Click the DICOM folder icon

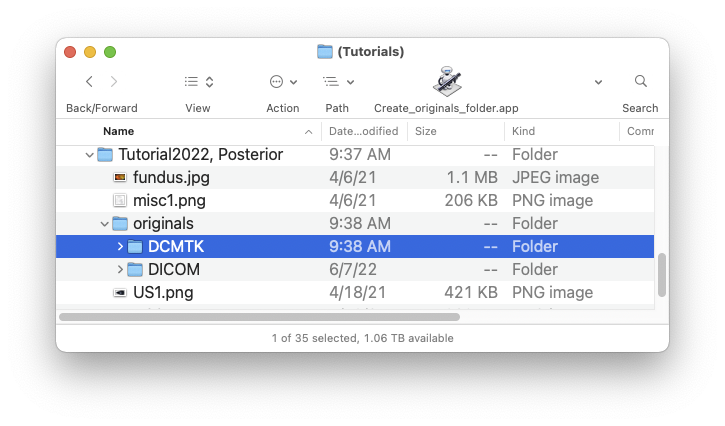click(x=135, y=269)
